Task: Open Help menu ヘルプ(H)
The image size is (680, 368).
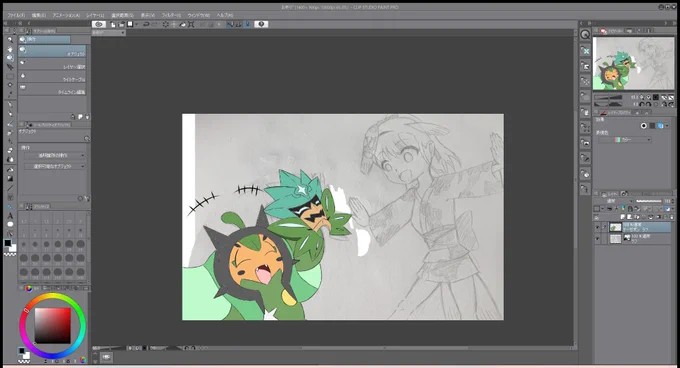Action: pos(225,15)
